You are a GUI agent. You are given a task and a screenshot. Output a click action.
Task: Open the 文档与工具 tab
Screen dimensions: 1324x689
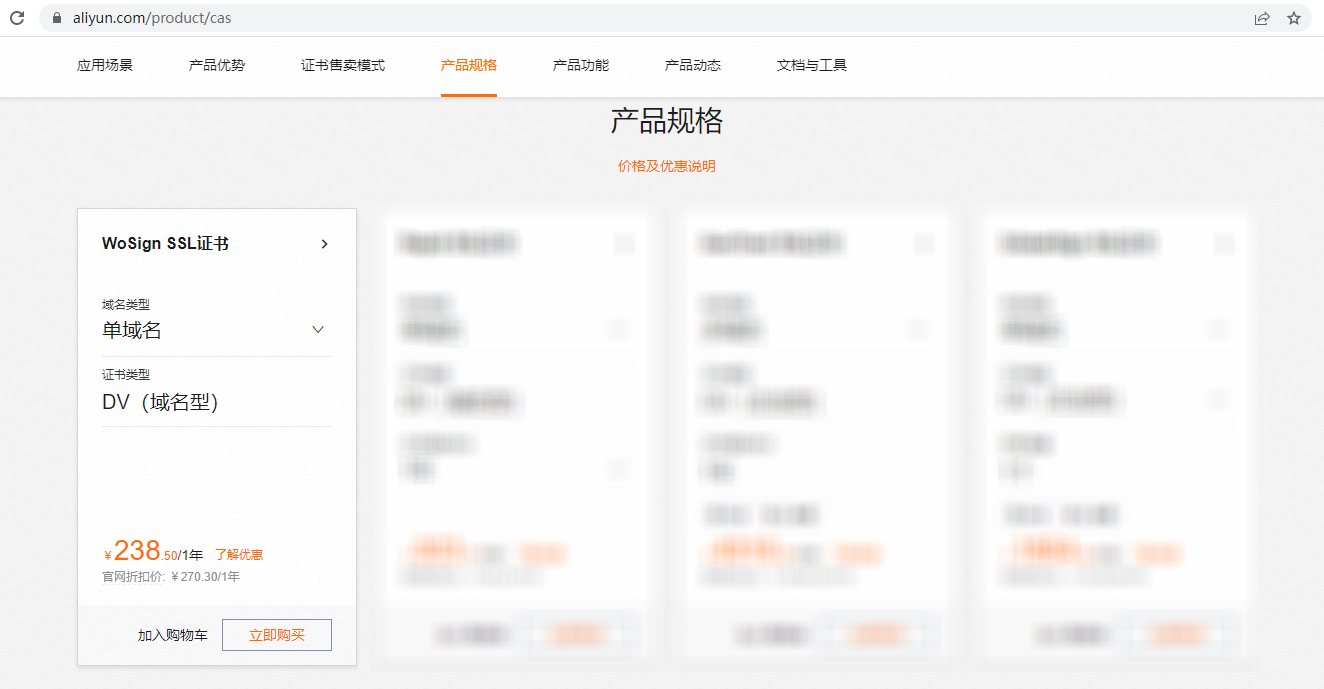click(812, 65)
